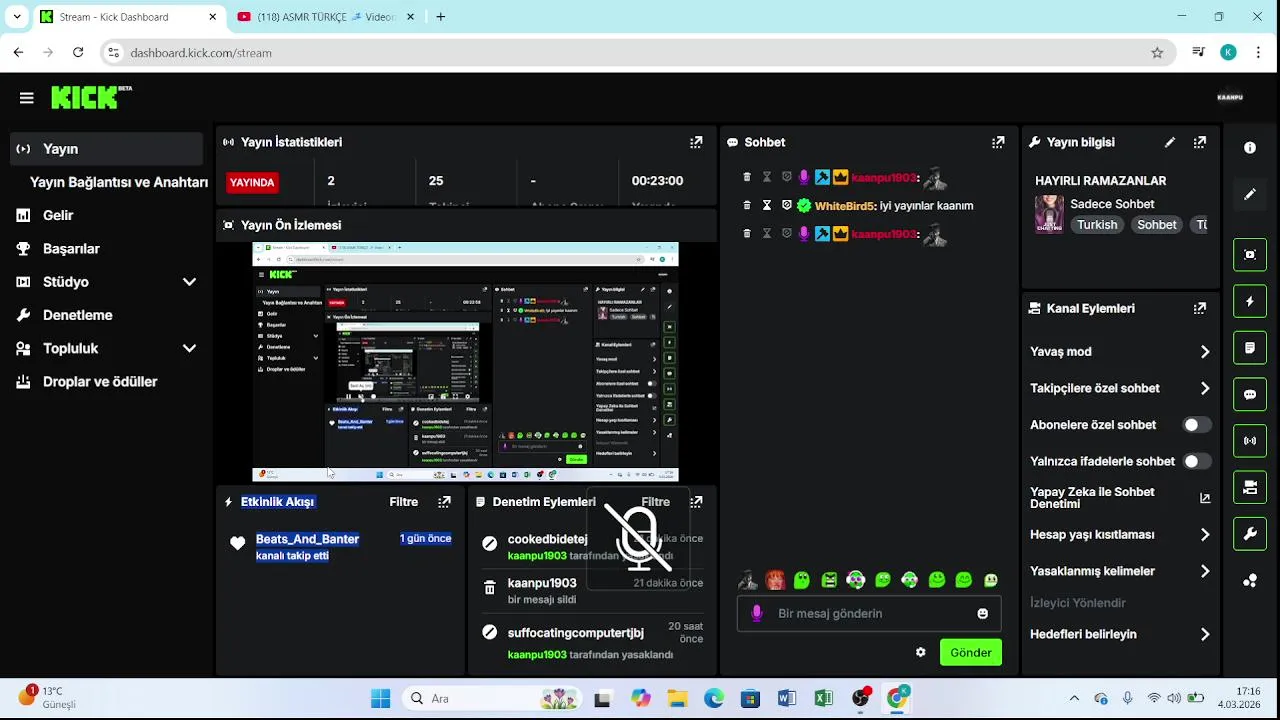The width and height of the screenshot is (1280, 720).
Task: Open Yavaş mod options chevron
Action: pos(1205,352)
